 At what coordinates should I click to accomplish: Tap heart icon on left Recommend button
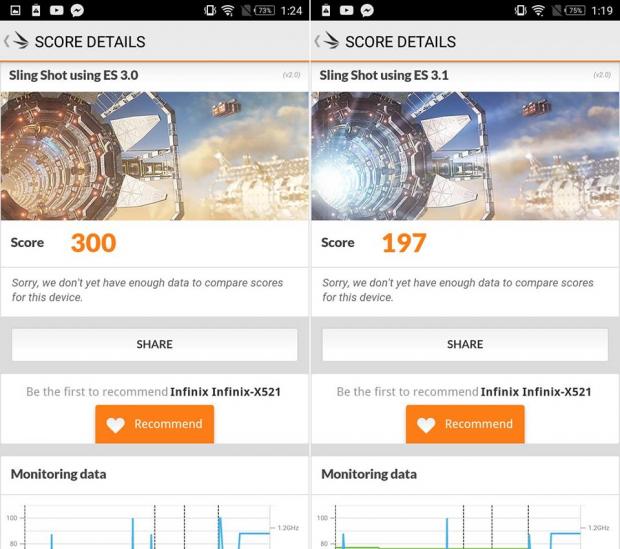pos(115,424)
